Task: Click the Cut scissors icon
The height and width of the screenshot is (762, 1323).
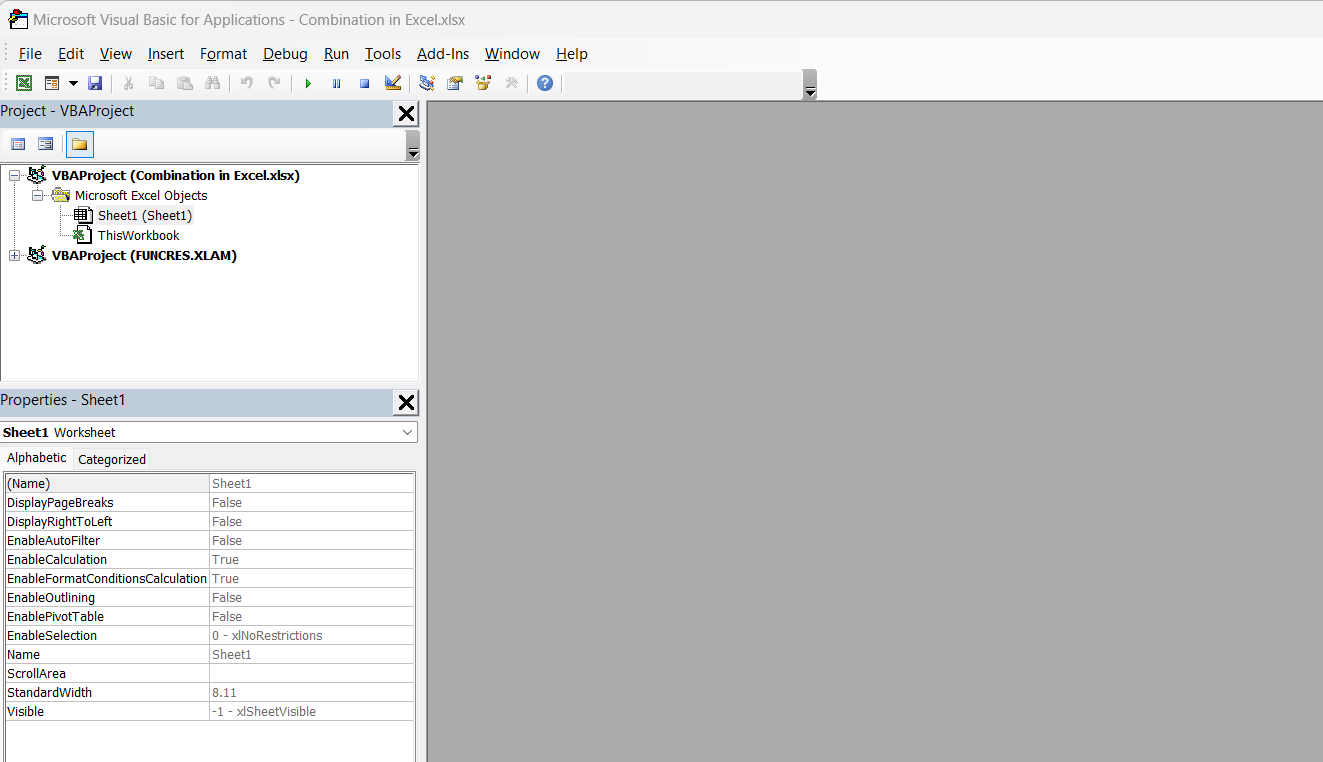Action: point(128,83)
